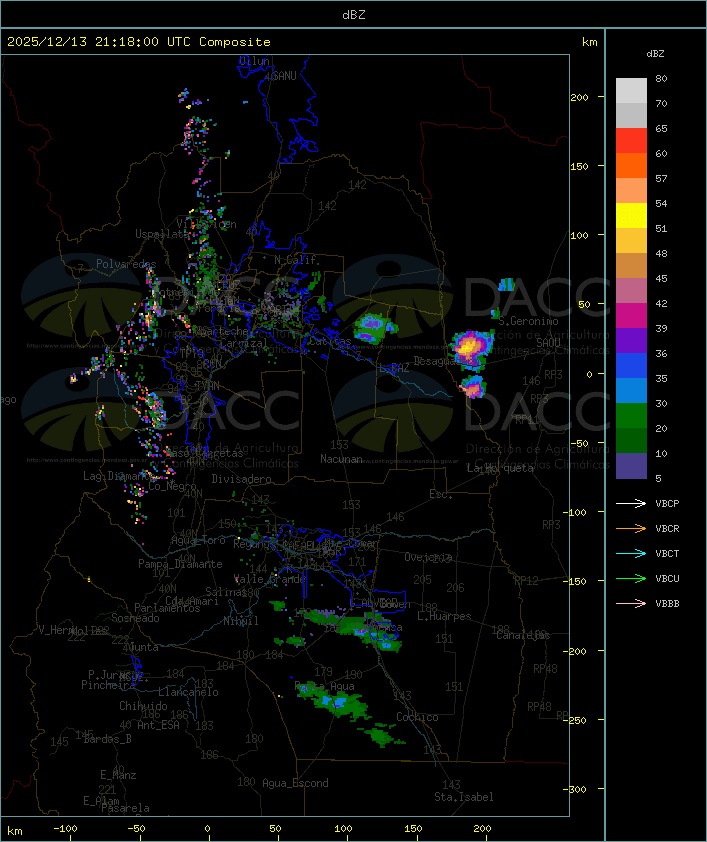Viewport: 707px width, 842px height.
Task: Click the 'VBCR' legend label
Action: 667,528
